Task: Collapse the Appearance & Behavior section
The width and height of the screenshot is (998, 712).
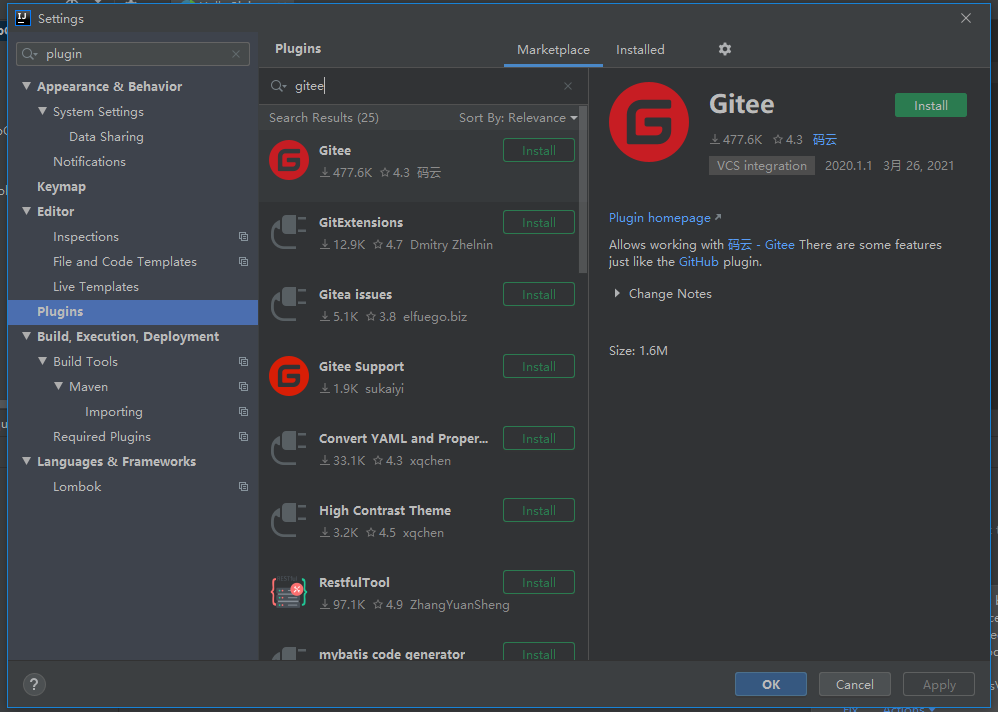Action: (x=26, y=86)
